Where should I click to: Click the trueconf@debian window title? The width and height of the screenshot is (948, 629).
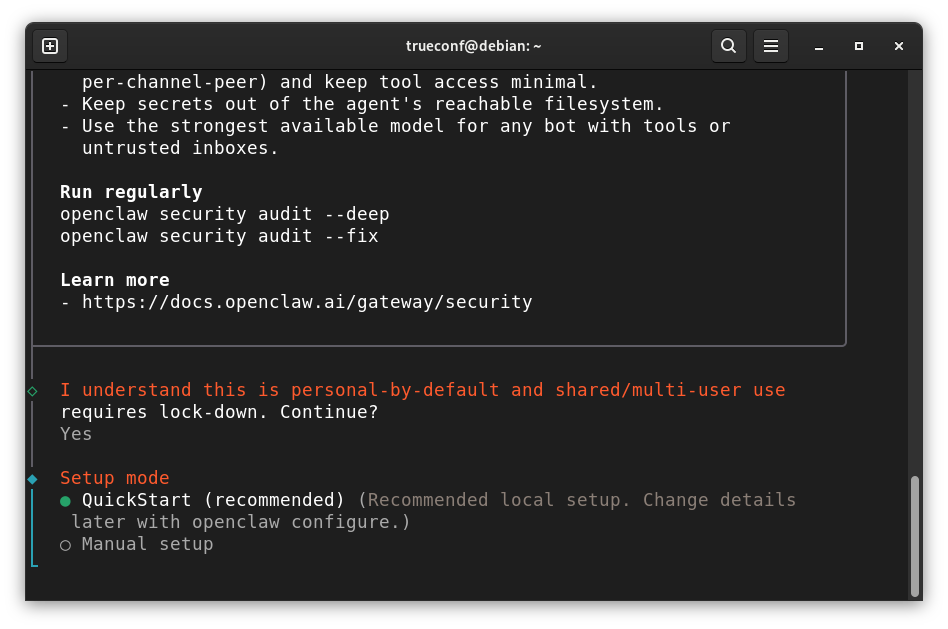(473, 46)
